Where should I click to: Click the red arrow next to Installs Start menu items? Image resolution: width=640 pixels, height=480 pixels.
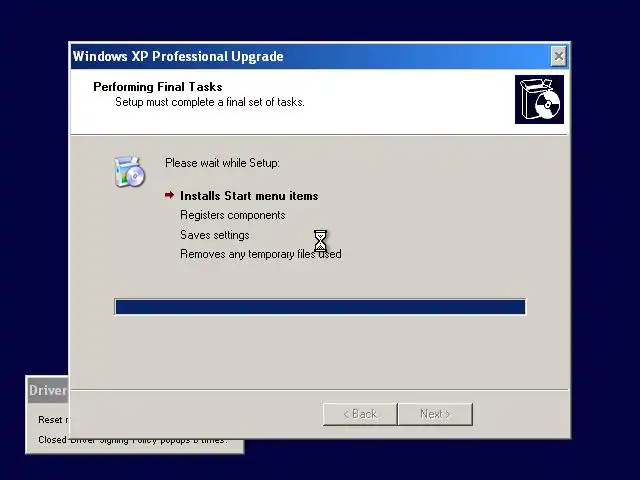(x=169, y=195)
